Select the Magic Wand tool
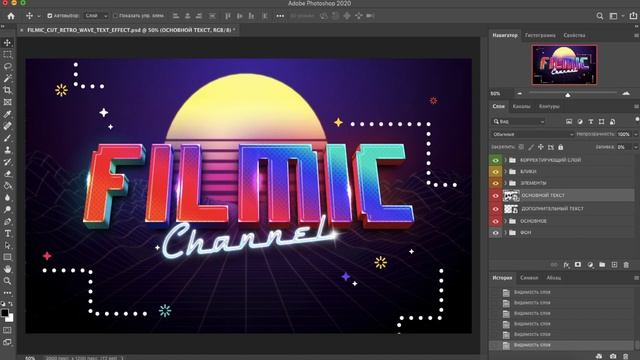The width and height of the screenshot is (640, 360). pyautogui.click(x=7, y=78)
